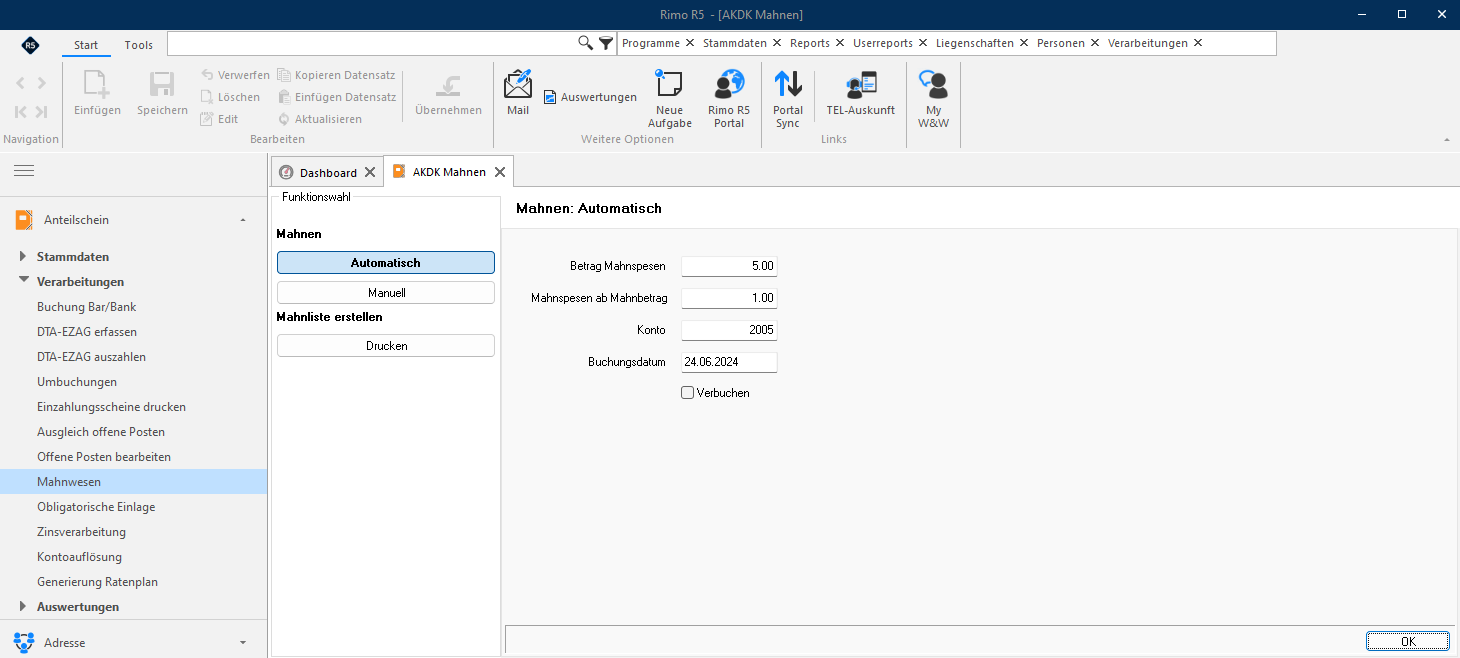
Task: Click the R5 application logo
Action: click(30, 45)
